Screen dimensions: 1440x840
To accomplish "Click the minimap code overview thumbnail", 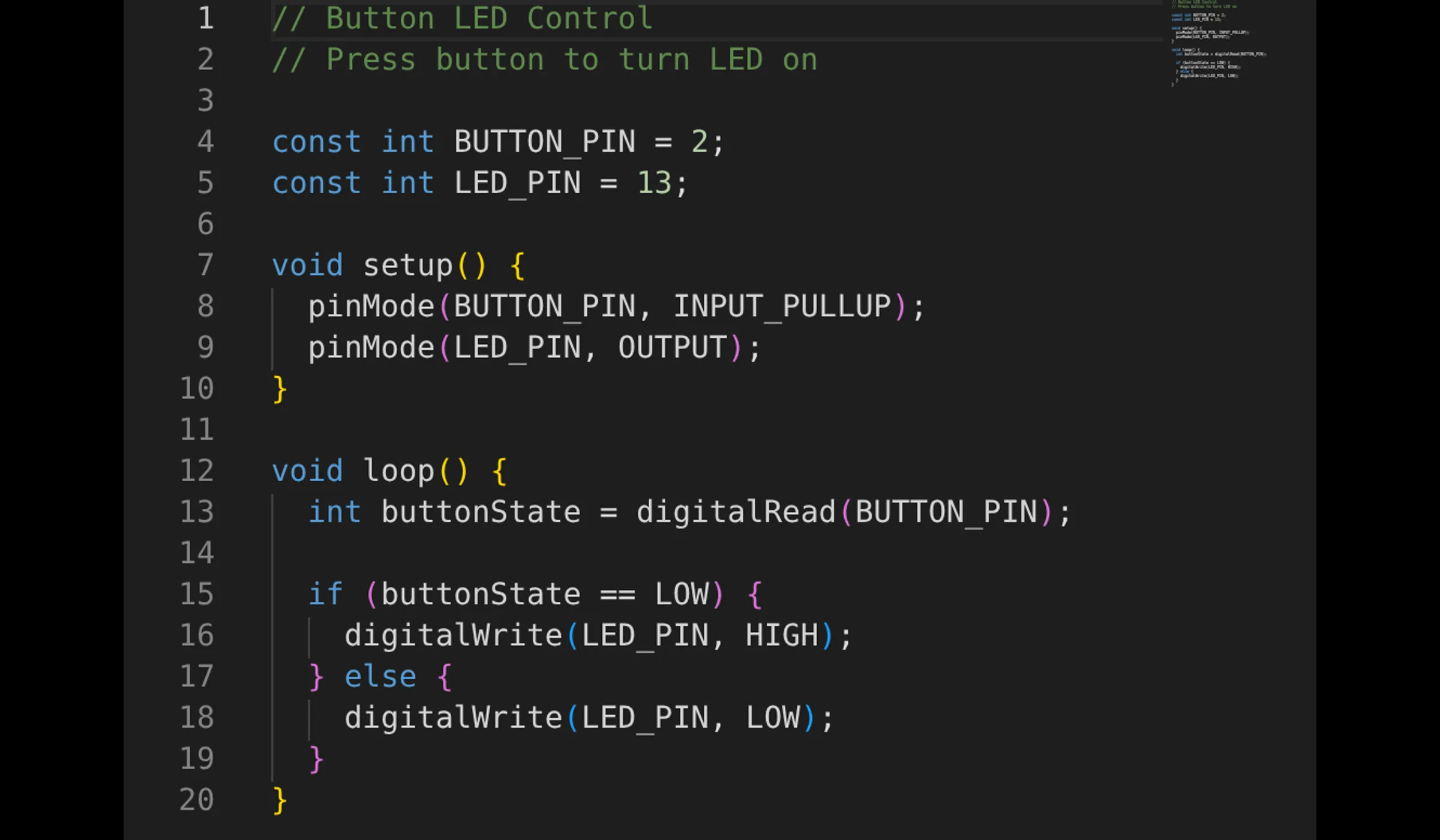I will point(1219,44).
